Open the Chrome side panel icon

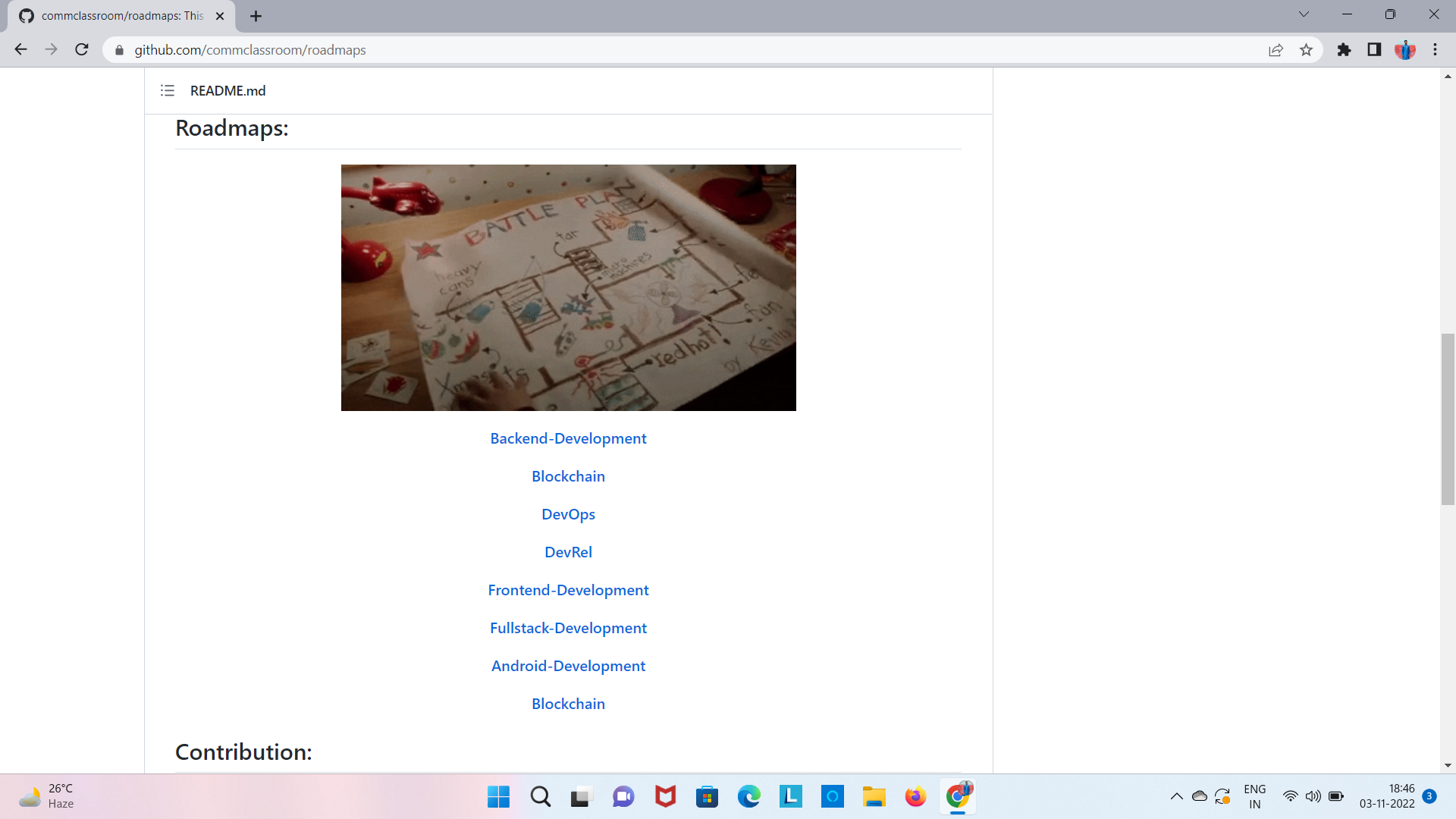coord(1374,50)
